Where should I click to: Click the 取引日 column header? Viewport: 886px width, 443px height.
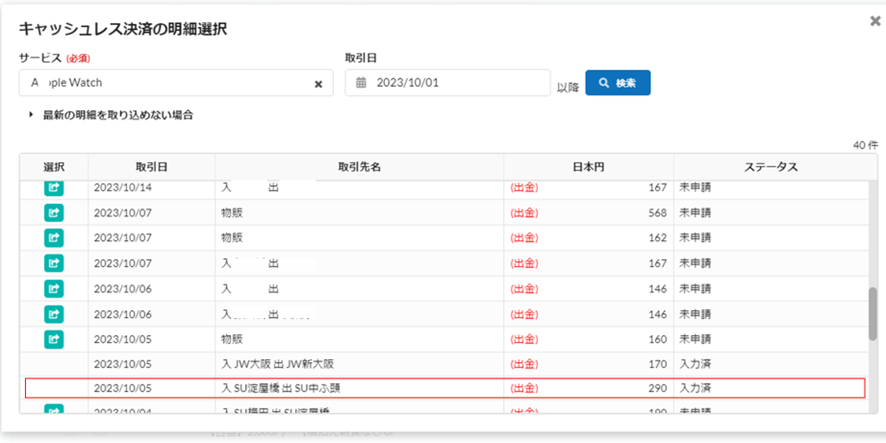(151, 167)
